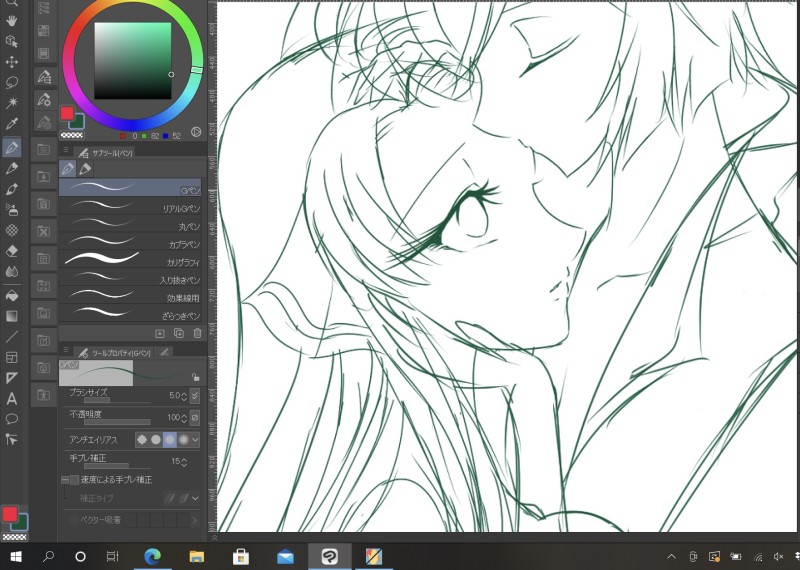Collapse the 速度による手ブレ補正 tree section
Viewport: 800px width, 570px height.
65,480
